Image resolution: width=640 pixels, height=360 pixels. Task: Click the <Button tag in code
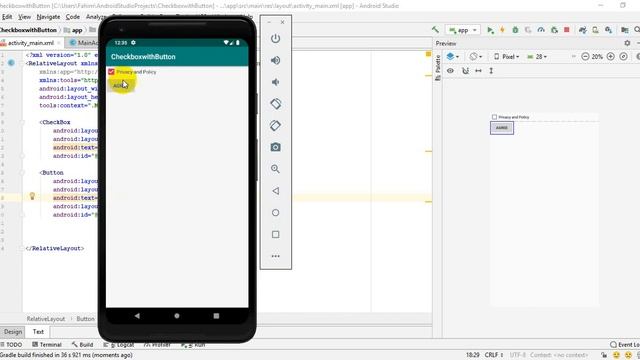click(x=51, y=173)
